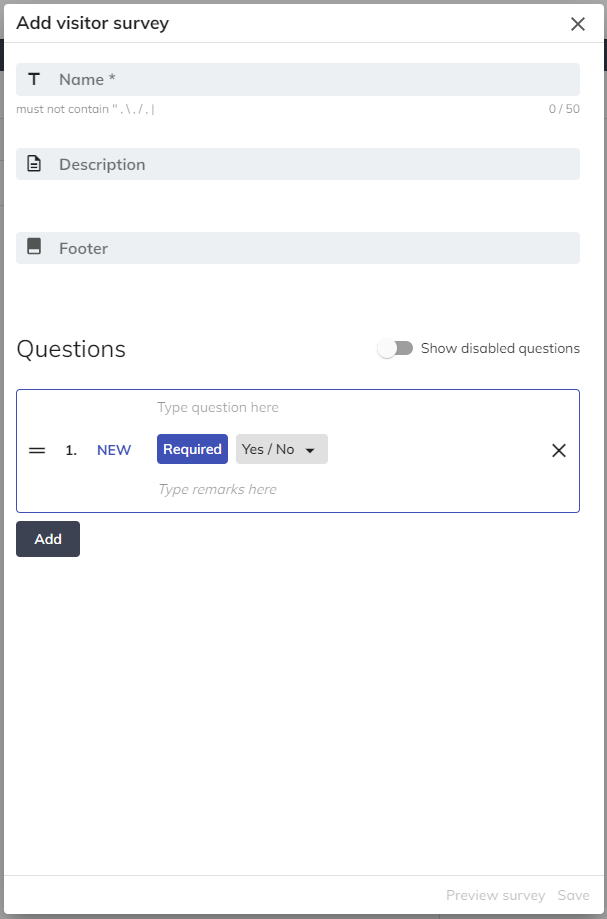Focus the survey Name input field
The image size is (607, 919).
tap(310, 79)
